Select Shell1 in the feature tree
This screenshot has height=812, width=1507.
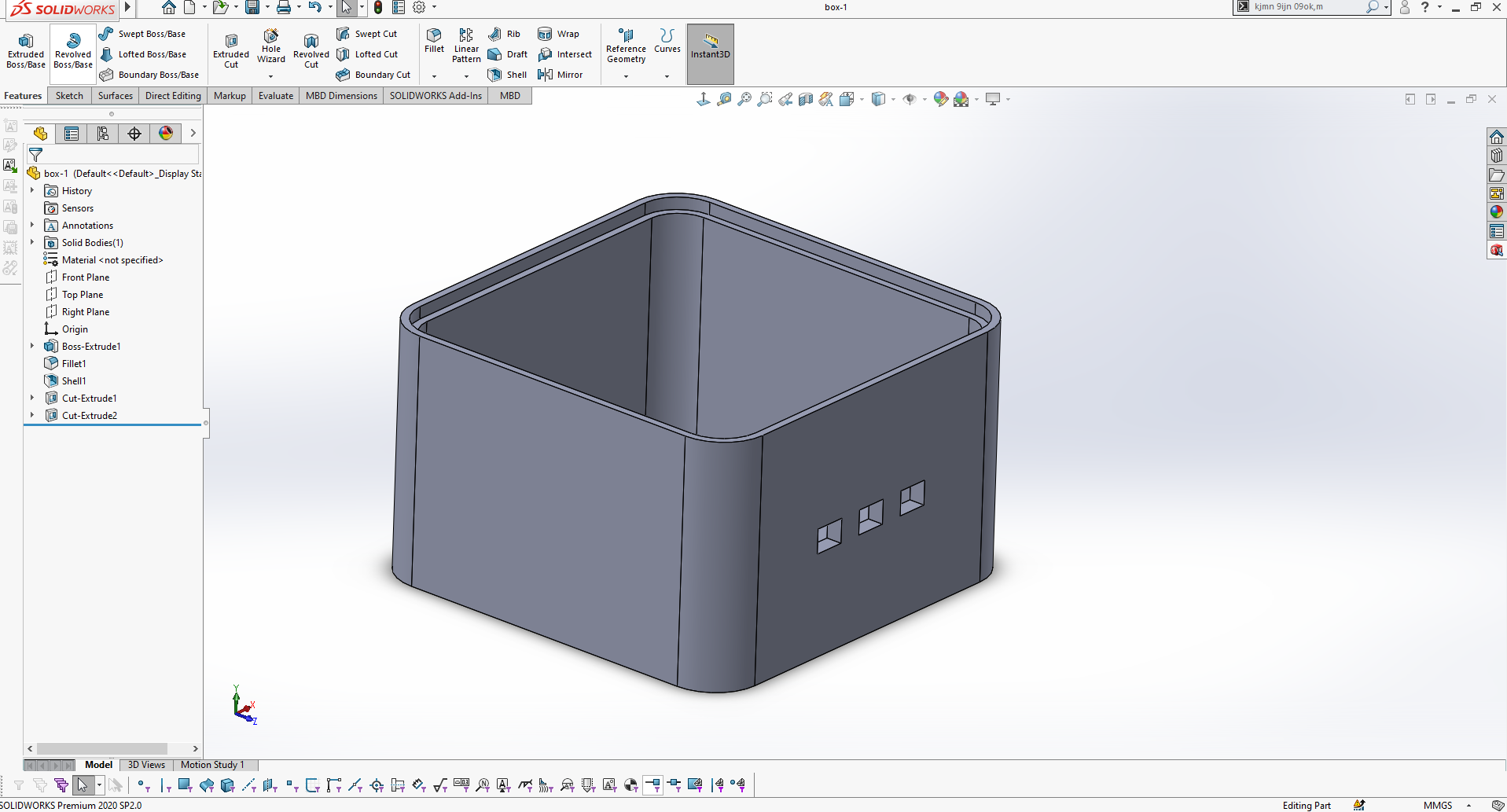coord(74,381)
